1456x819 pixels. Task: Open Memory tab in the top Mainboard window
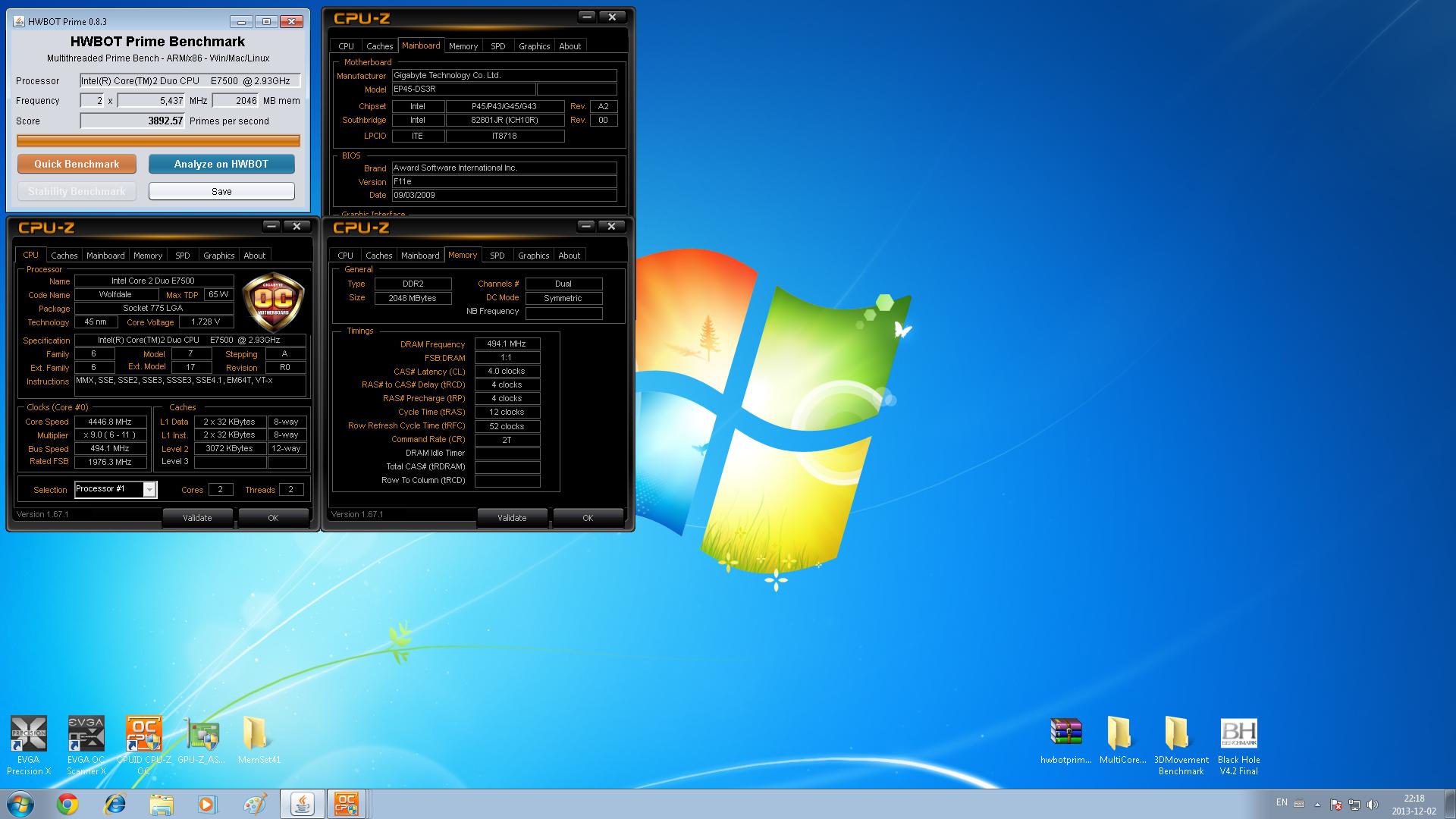point(463,46)
